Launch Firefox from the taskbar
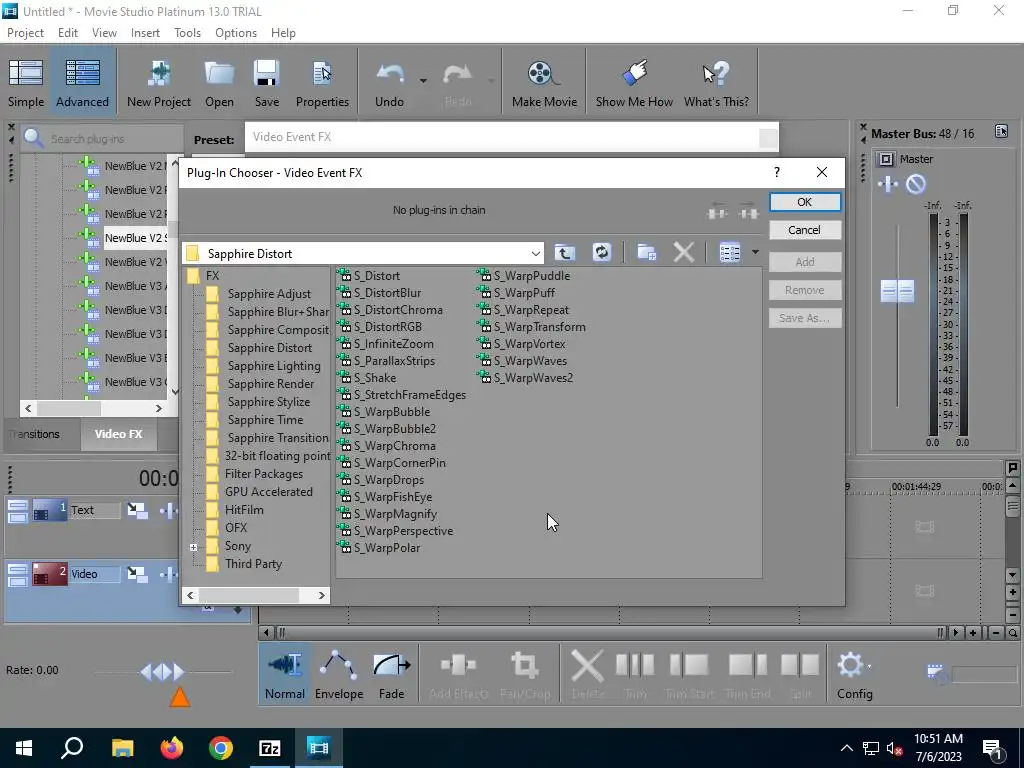The width and height of the screenshot is (1024, 768). tap(172, 748)
